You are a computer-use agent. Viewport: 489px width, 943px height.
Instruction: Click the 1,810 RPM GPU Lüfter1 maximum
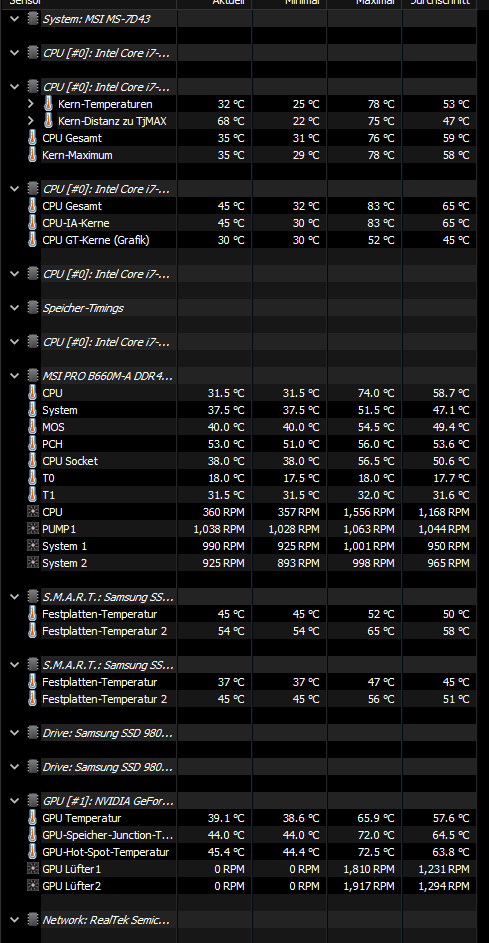(369, 869)
